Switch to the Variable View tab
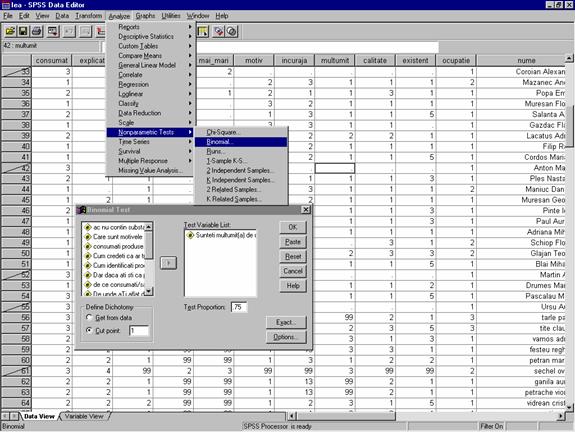575x432 pixels. coord(84,416)
